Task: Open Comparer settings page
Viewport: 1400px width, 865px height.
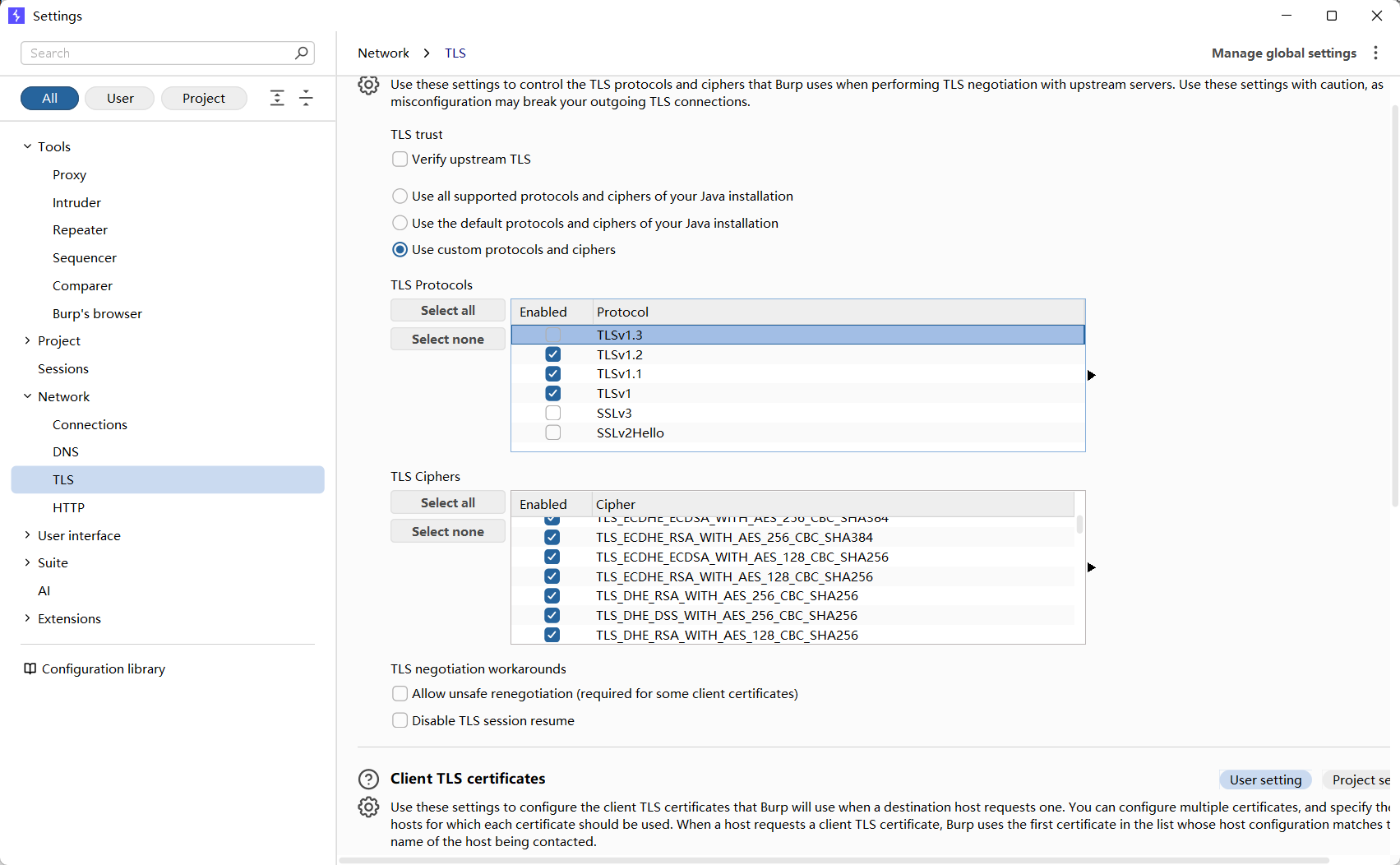Action: (x=82, y=285)
